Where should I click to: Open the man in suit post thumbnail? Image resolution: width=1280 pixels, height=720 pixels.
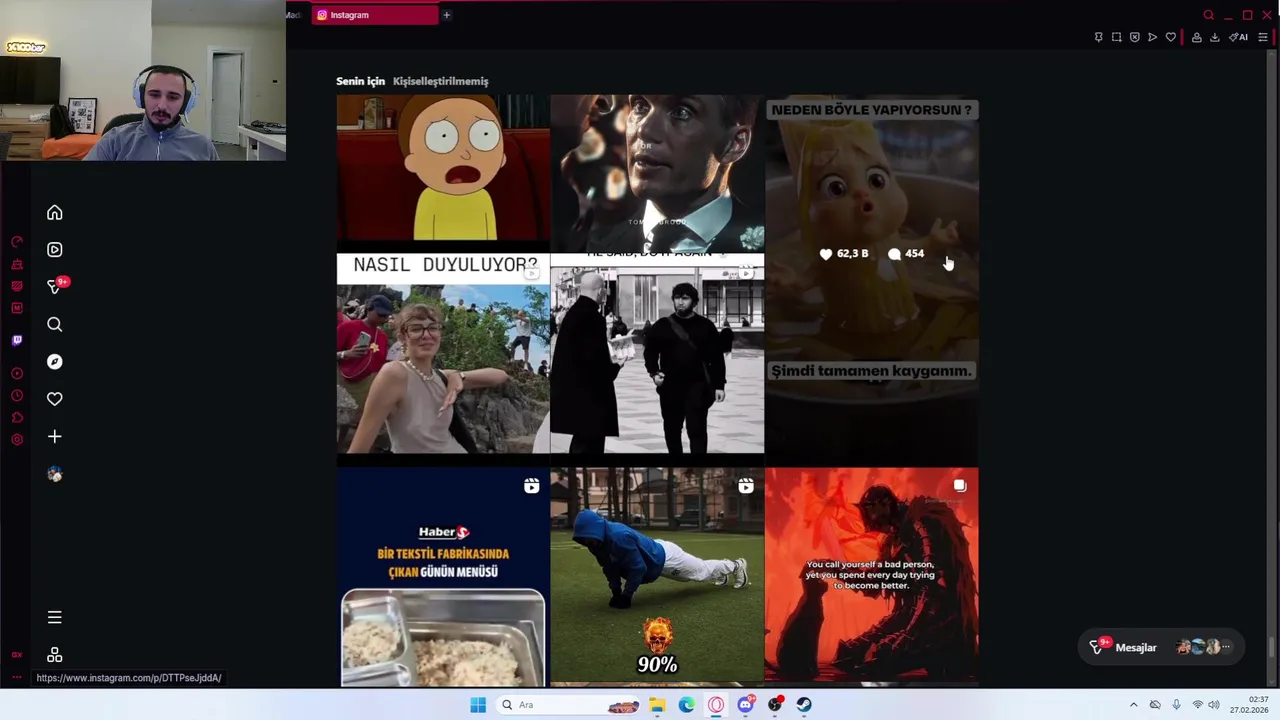coord(657,173)
